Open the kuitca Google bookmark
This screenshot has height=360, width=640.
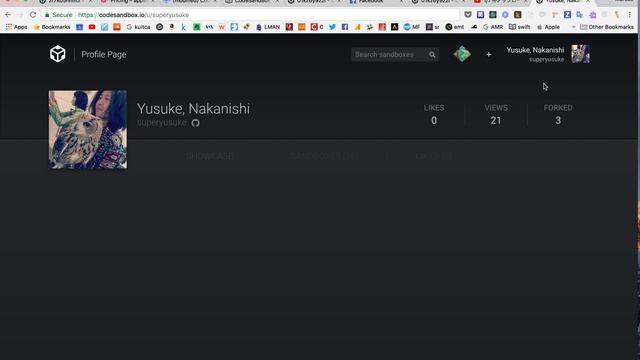click(x=138, y=27)
